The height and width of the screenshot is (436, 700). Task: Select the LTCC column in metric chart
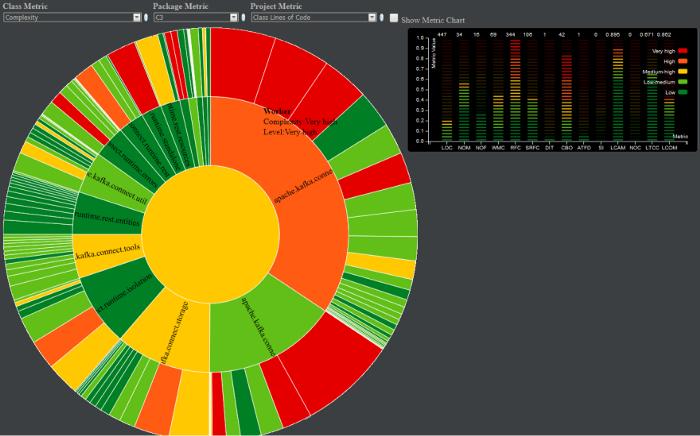point(652,90)
